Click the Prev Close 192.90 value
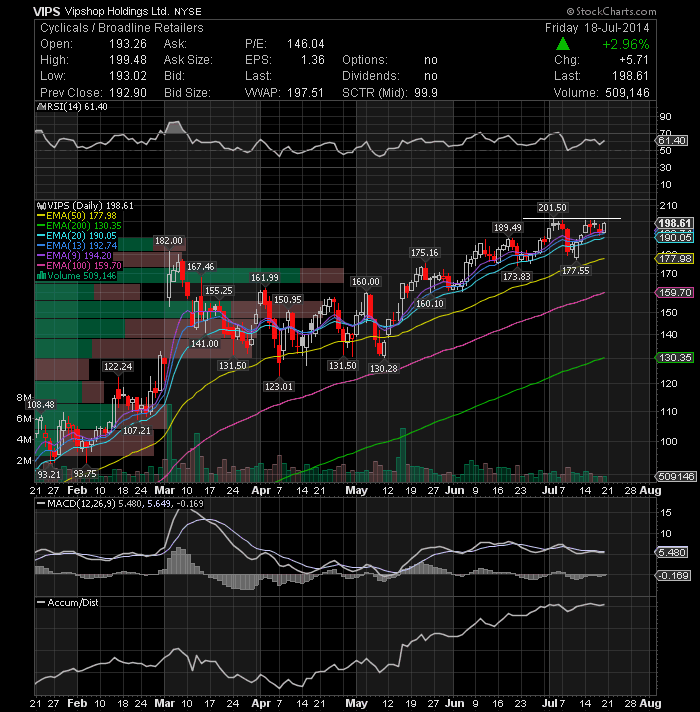The image size is (700, 712). (x=128, y=93)
